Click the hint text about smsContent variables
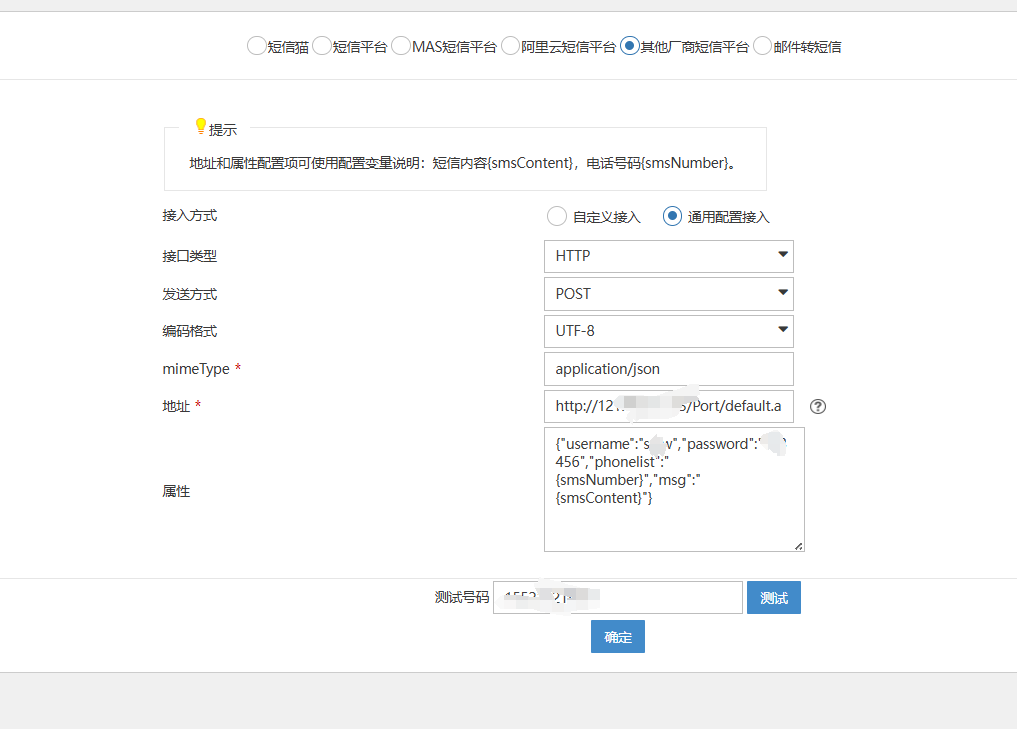 tap(464, 163)
